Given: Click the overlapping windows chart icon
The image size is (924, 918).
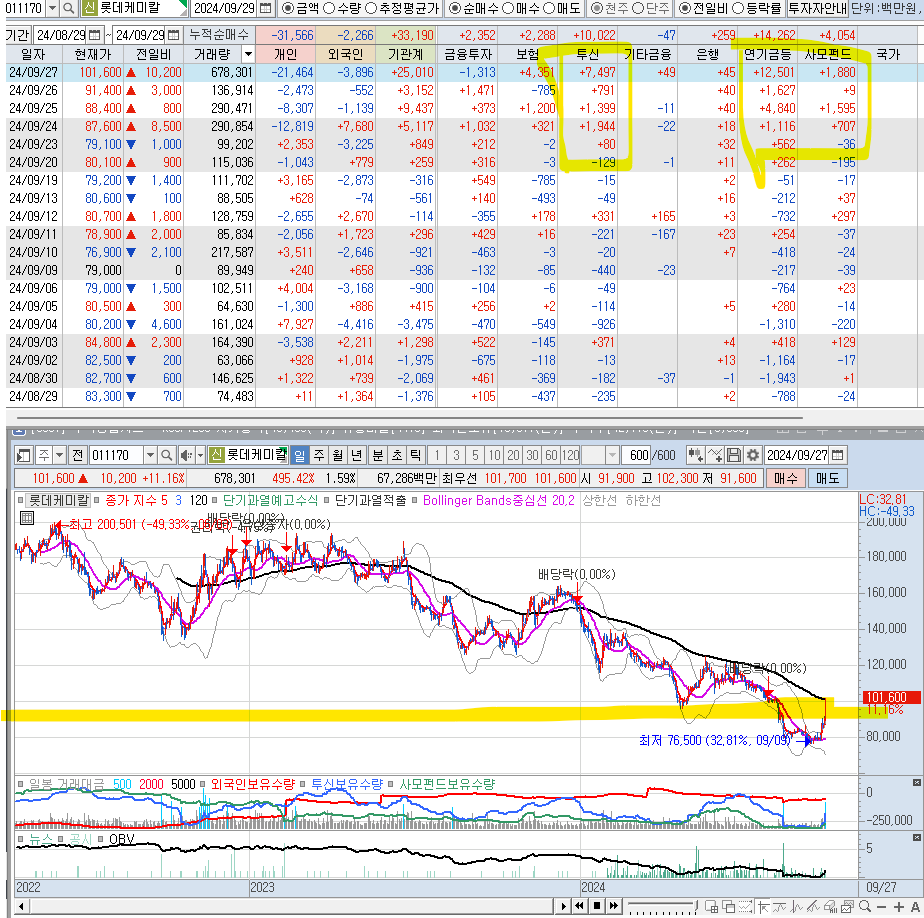Looking at the screenshot, I should point(728,906).
